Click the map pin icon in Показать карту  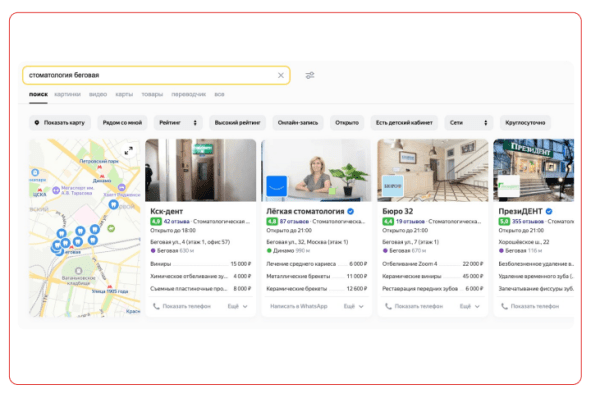[x=37, y=122]
